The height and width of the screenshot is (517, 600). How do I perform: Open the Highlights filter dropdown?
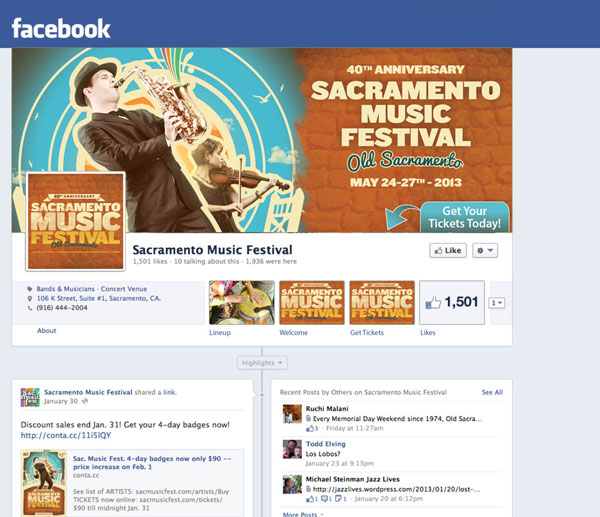[x=262, y=363]
